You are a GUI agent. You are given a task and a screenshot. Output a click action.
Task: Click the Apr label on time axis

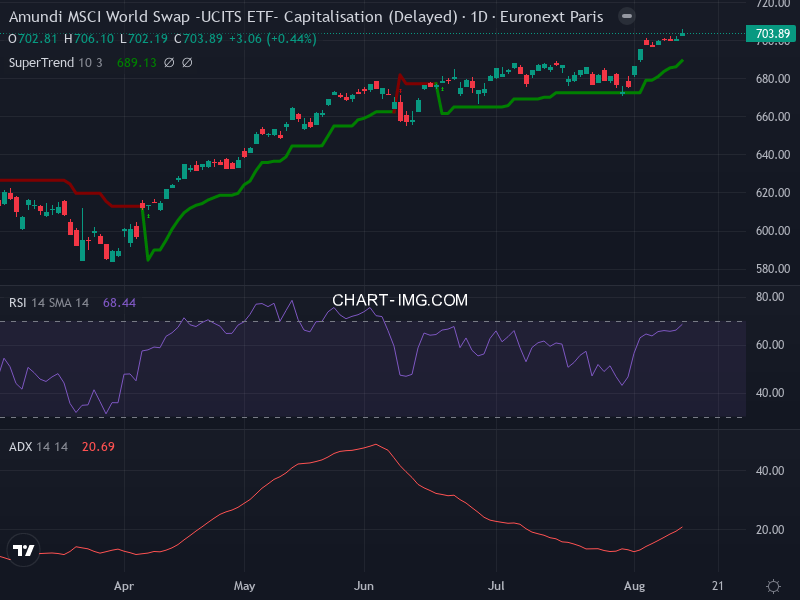point(124,586)
